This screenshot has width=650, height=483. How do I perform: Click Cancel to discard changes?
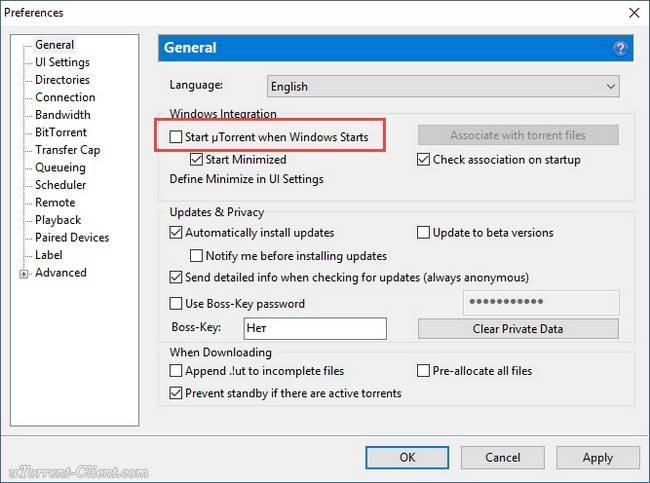[503, 457]
